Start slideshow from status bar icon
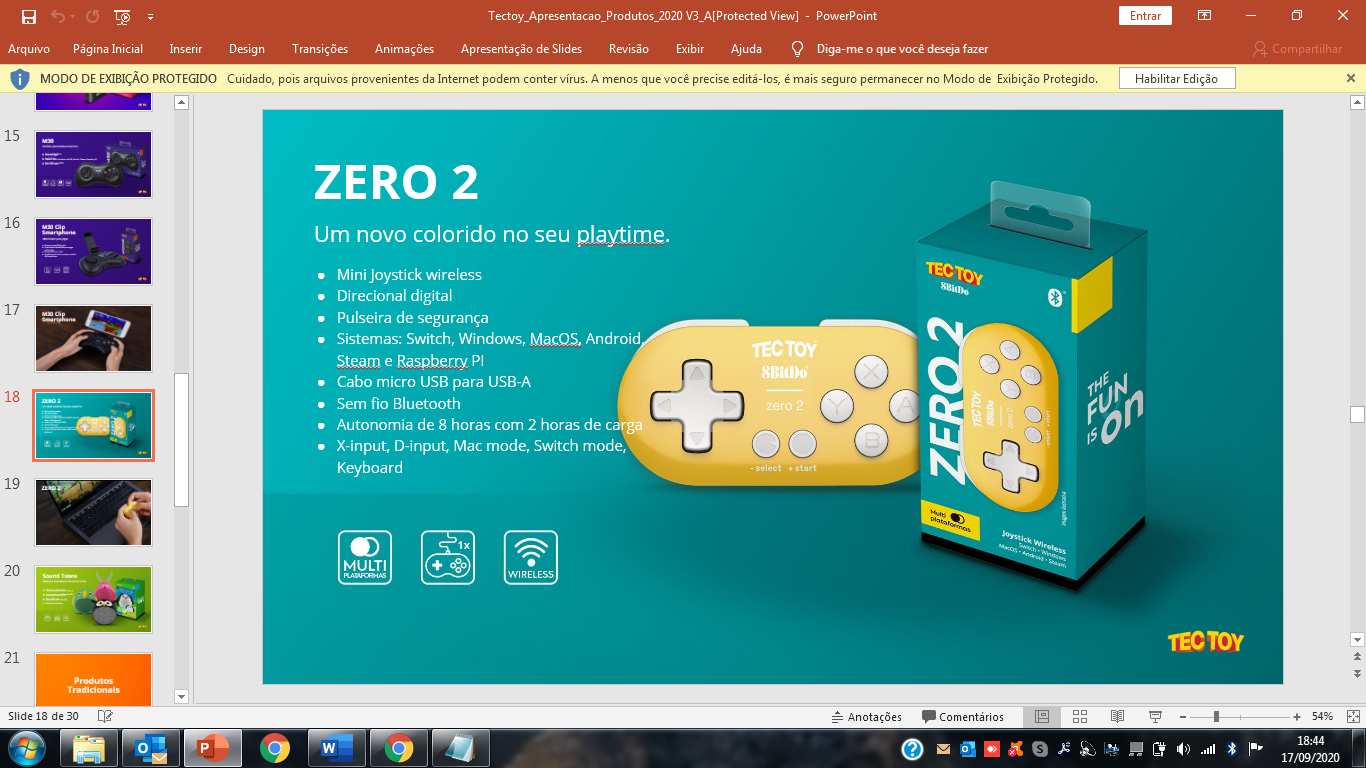The image size is (1366, 768). click(x=1156, y=716)
